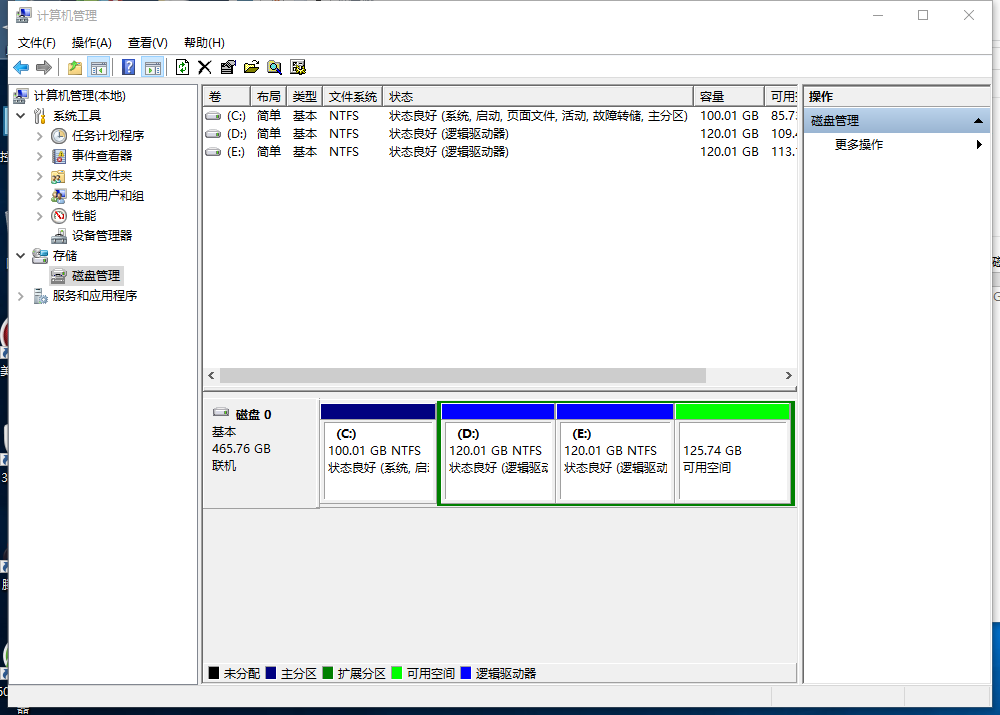Expand the 服务和应用程序 tree node
Screen dimensions: 1000x715
point(21,296)
